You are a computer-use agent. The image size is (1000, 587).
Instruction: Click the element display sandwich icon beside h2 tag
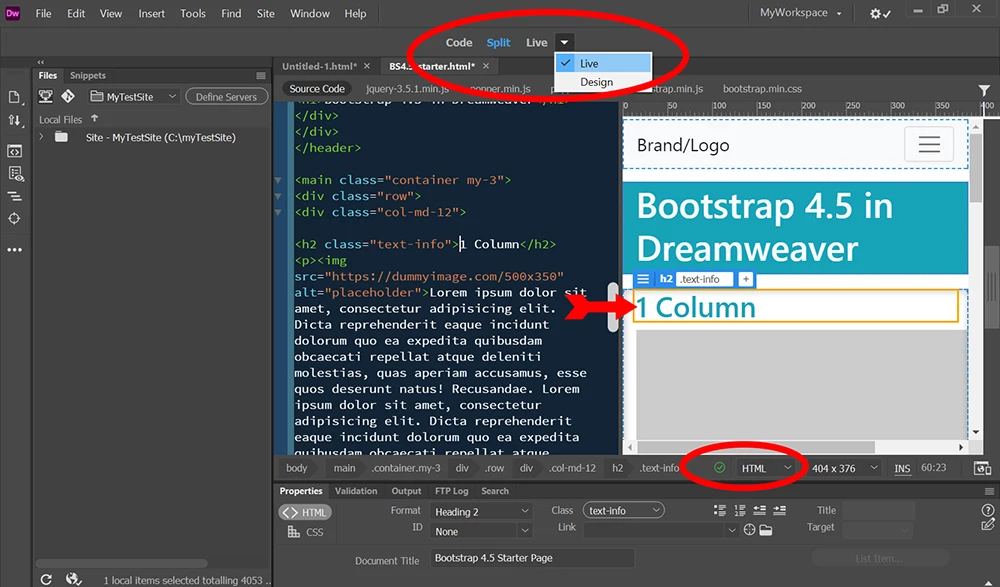point(643,279)
